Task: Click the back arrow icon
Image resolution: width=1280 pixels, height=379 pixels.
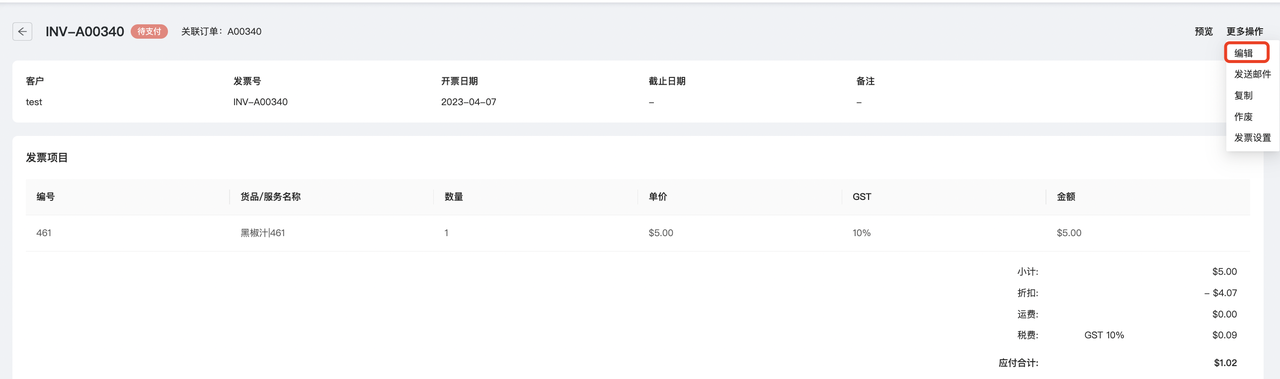Action: tap(22, 32)
